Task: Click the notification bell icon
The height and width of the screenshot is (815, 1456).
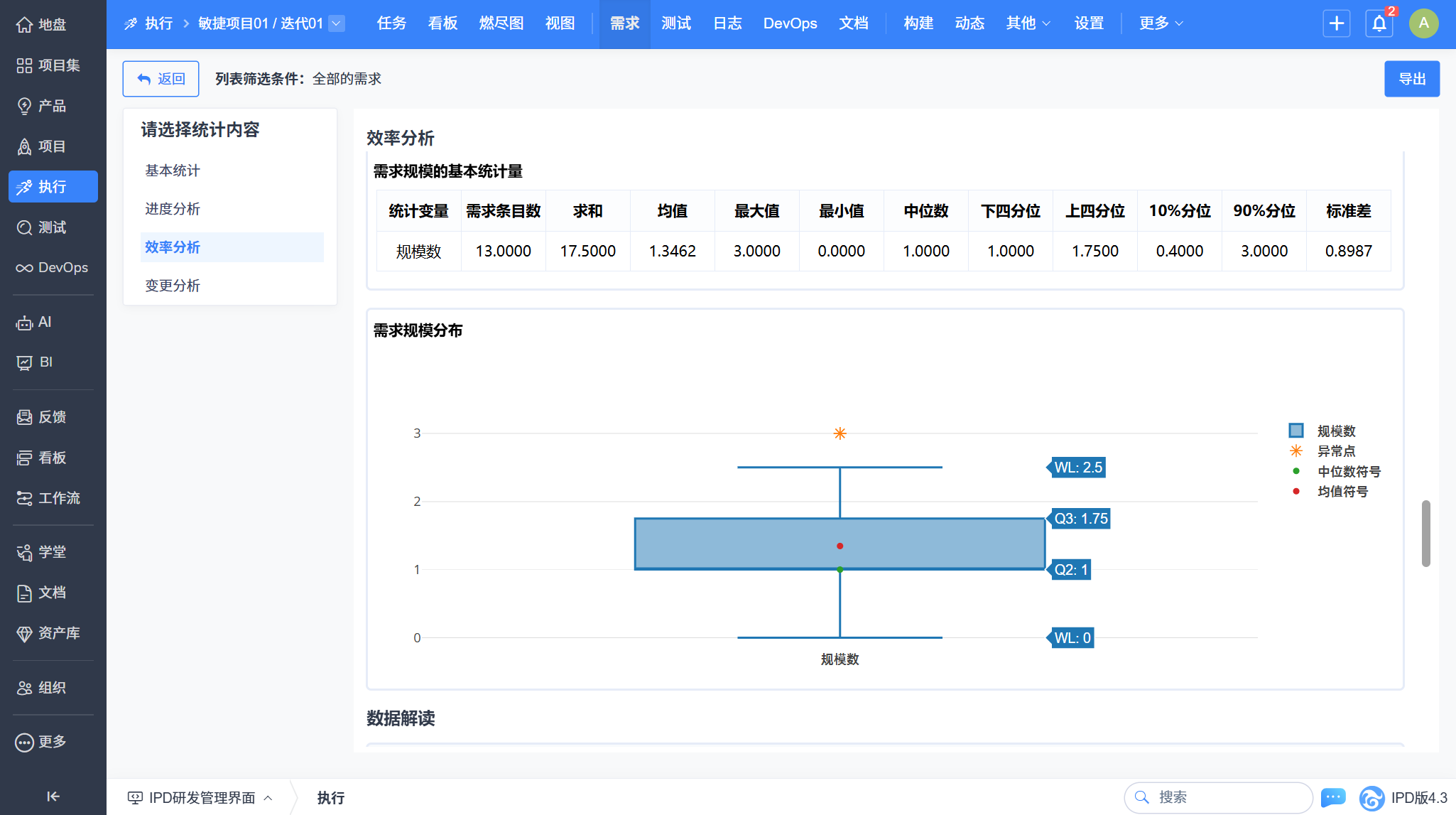Action: (1379, 23)
